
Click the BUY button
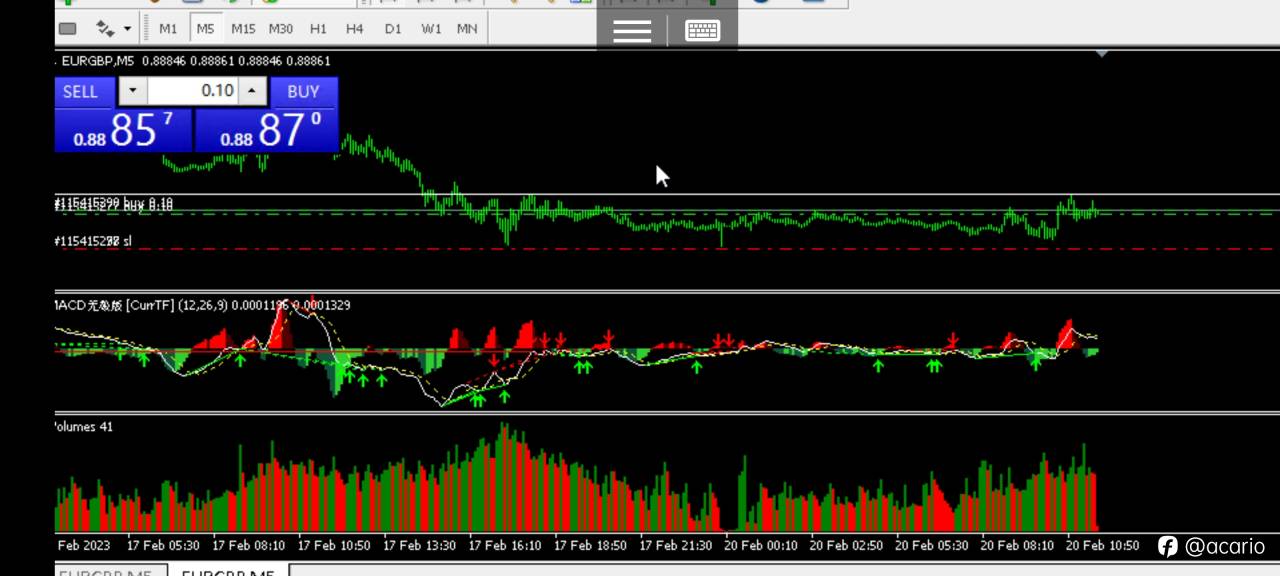coord(303,92)
